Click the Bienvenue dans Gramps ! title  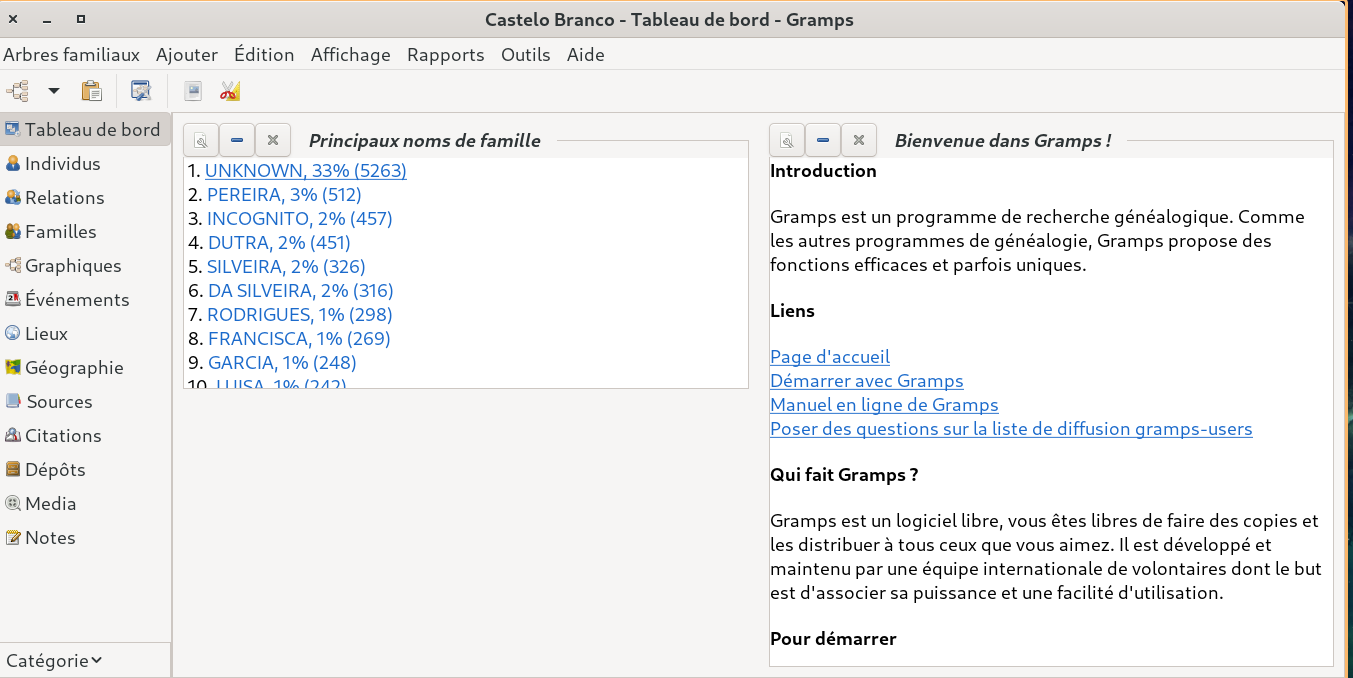[x=1003, y=141]
